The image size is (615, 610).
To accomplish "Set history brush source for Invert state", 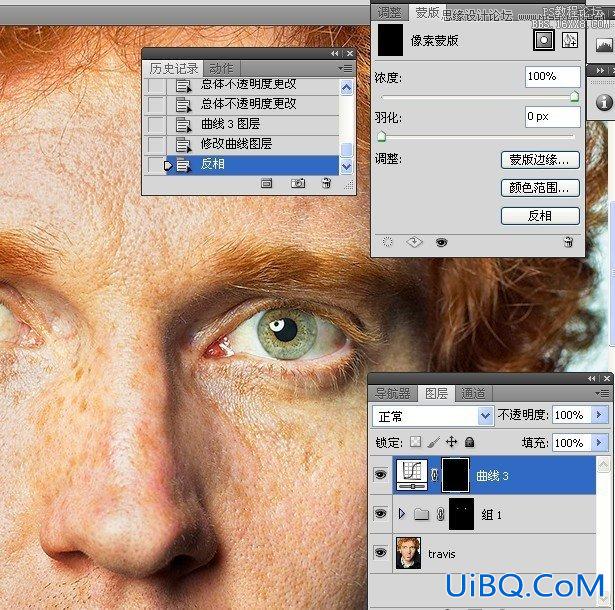I will pyautogui.click(x=156, y=165).
